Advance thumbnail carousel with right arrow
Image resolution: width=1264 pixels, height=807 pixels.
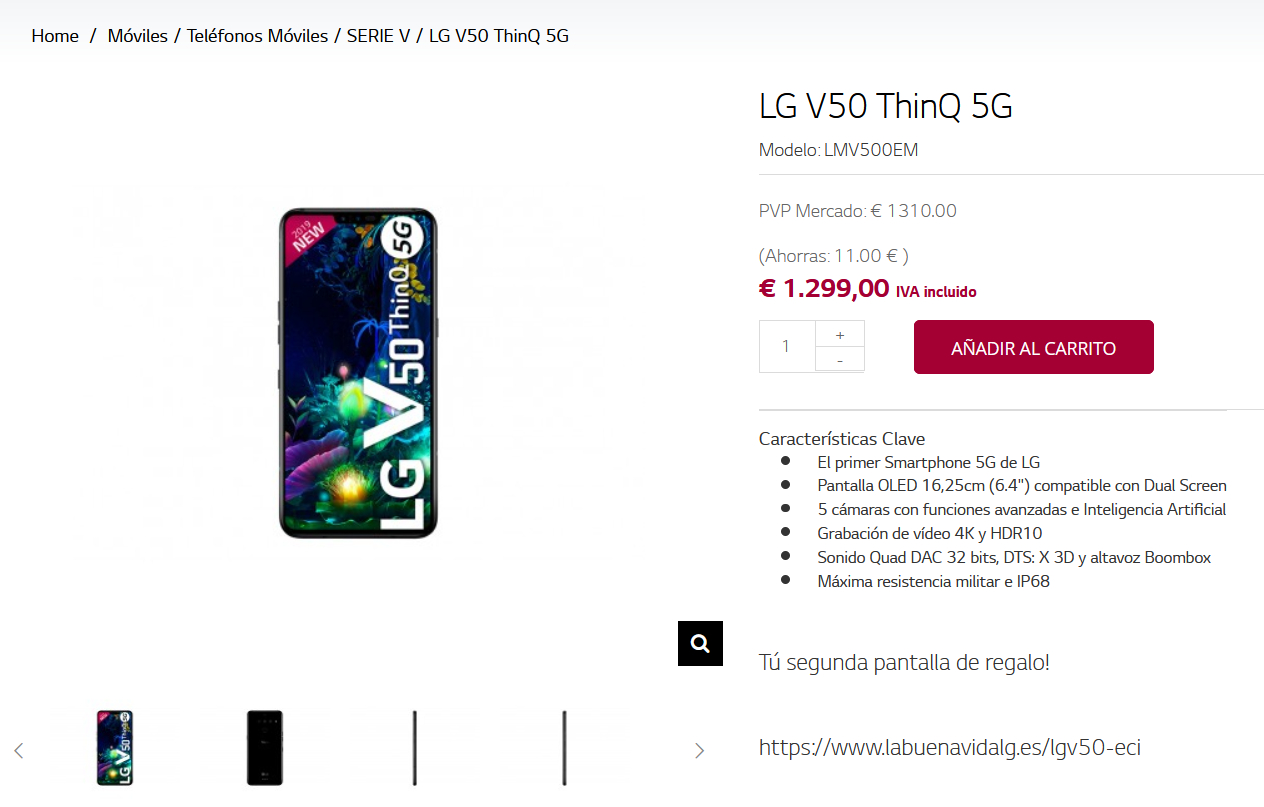pyautogui.click(x=699, y=750)
